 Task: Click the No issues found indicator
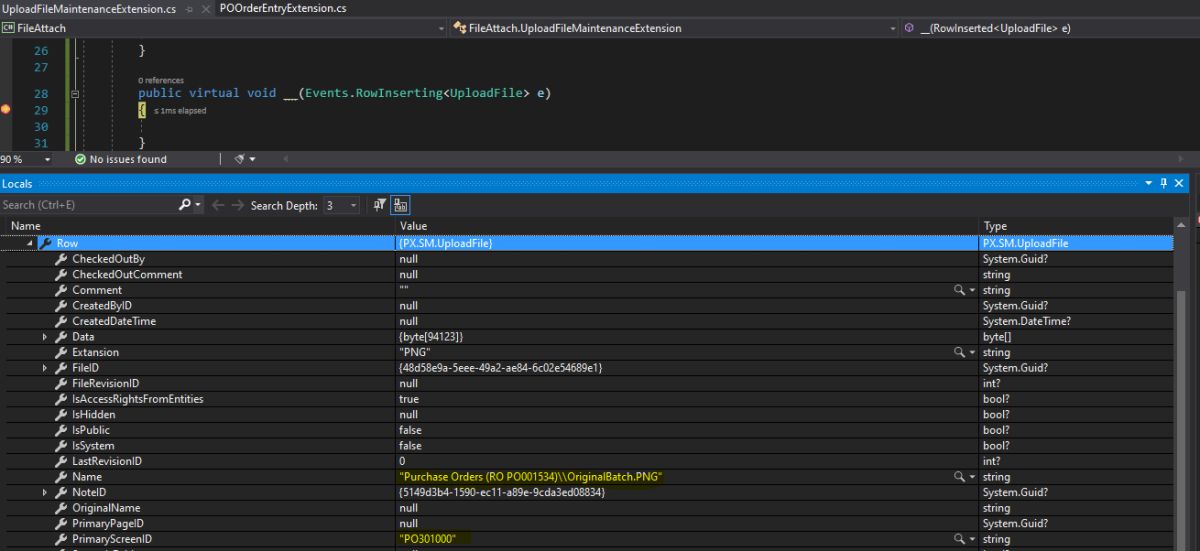121,159
